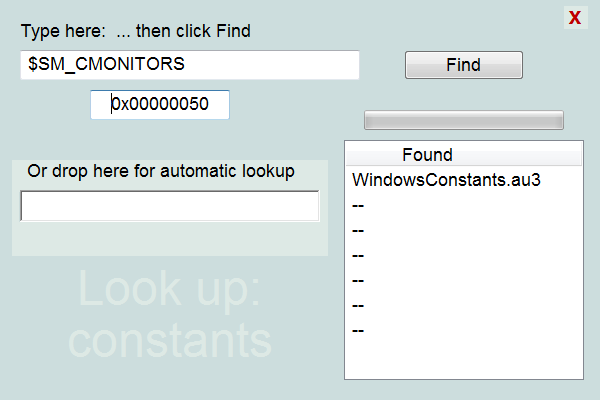Click the progress bar below Find
This screenshot has height=400, width=600.
tap(464, 120)
